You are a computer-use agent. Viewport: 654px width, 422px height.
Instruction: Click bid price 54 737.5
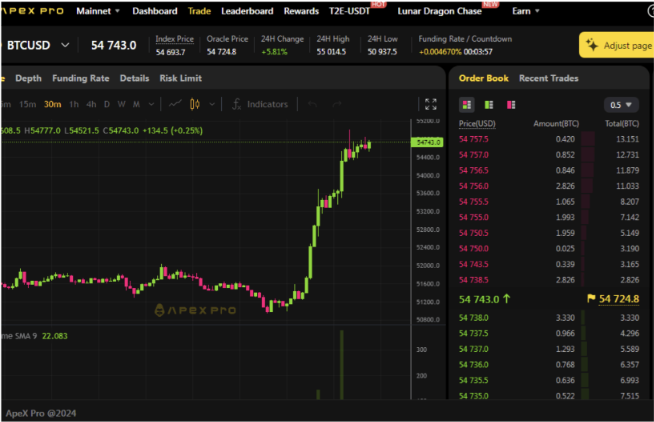pos(473,333)
